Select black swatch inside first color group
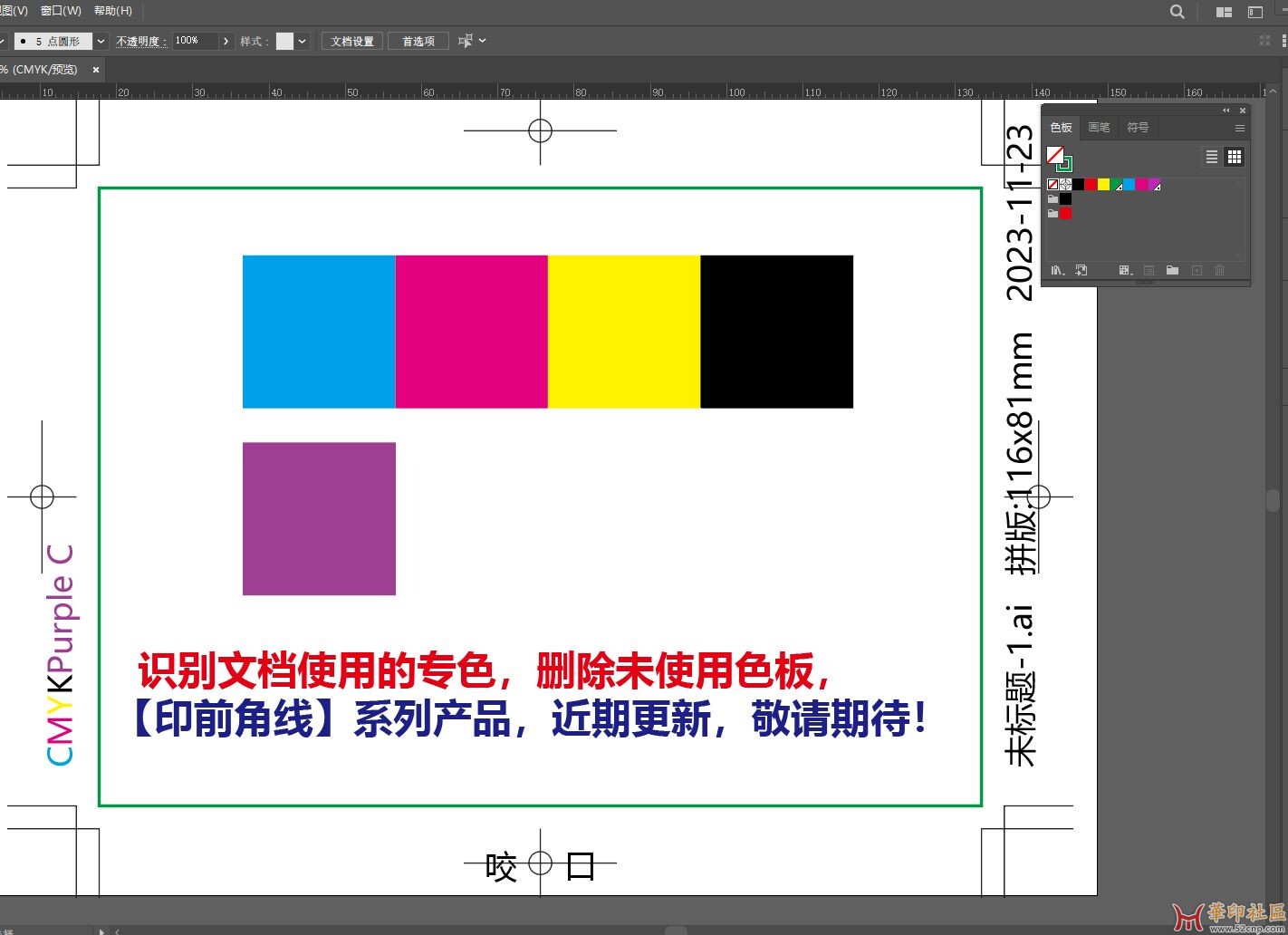 (1065, 198)
